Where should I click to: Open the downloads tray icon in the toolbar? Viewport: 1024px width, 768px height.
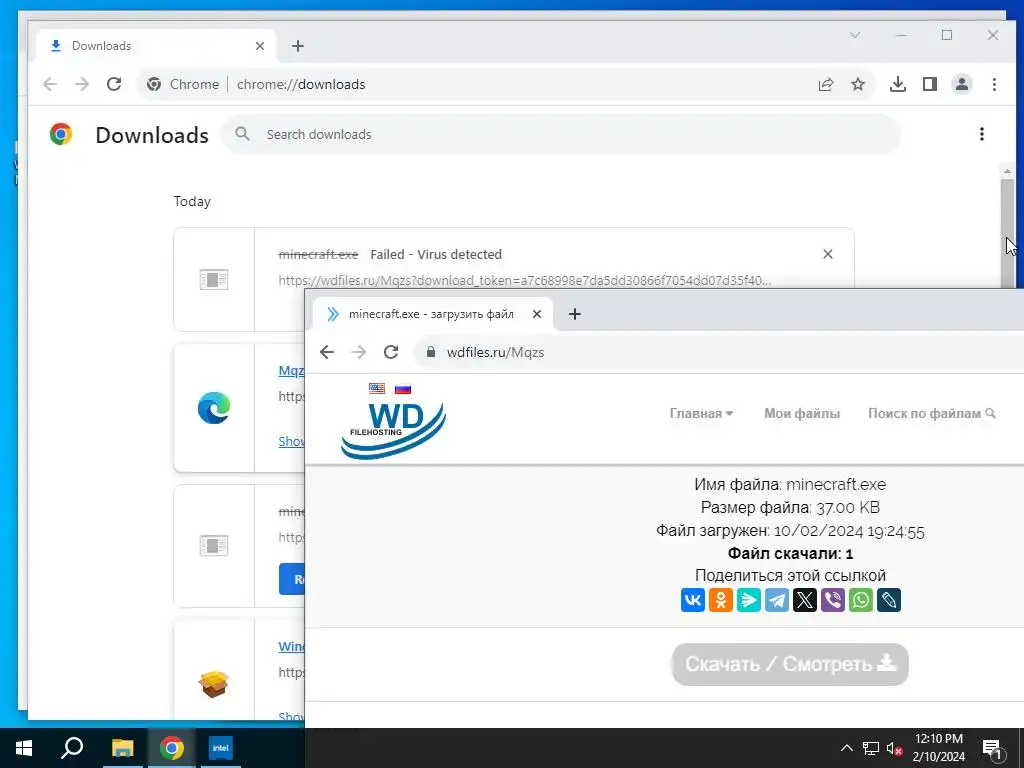point(898,84)
